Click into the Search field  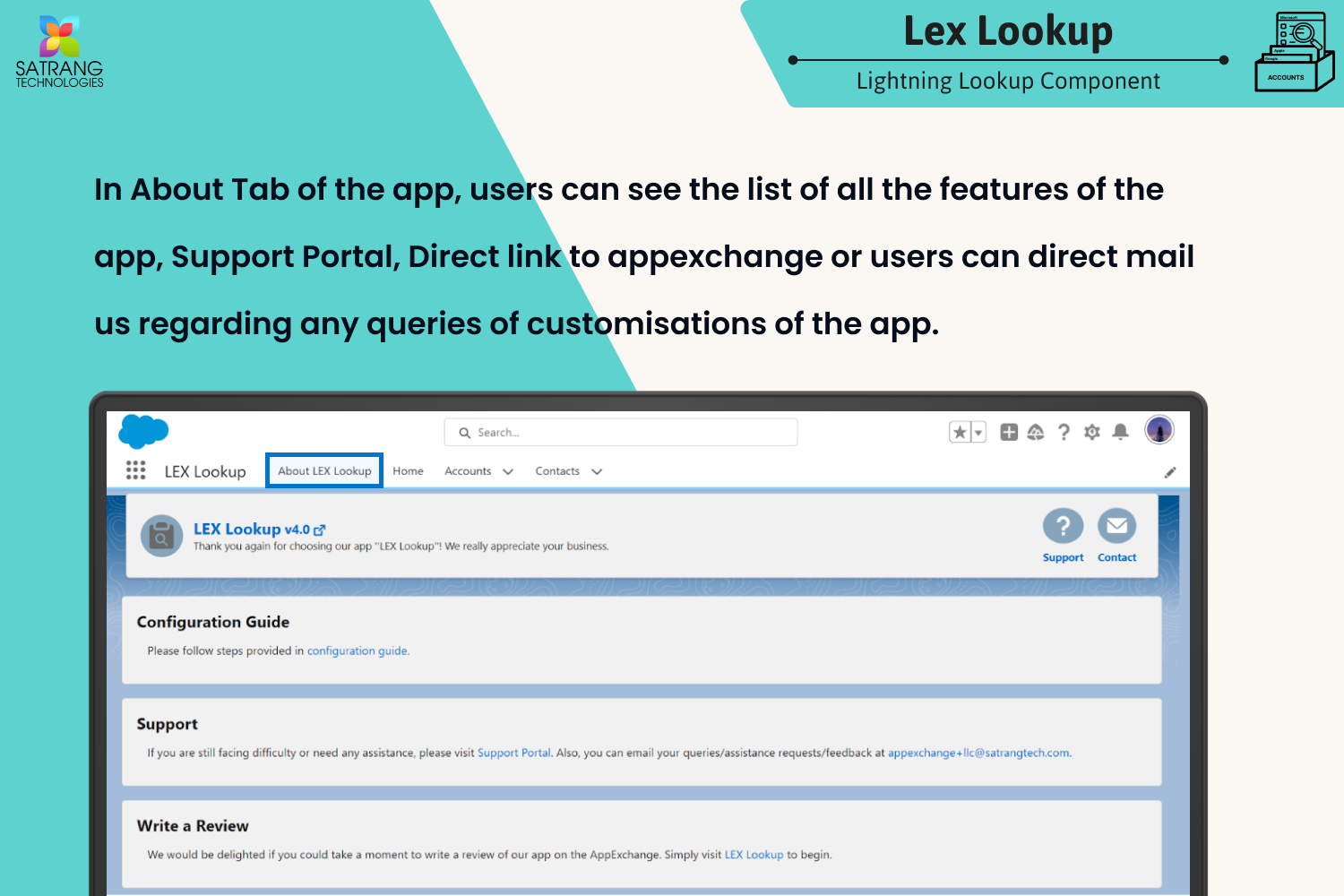tap(621, 432)
